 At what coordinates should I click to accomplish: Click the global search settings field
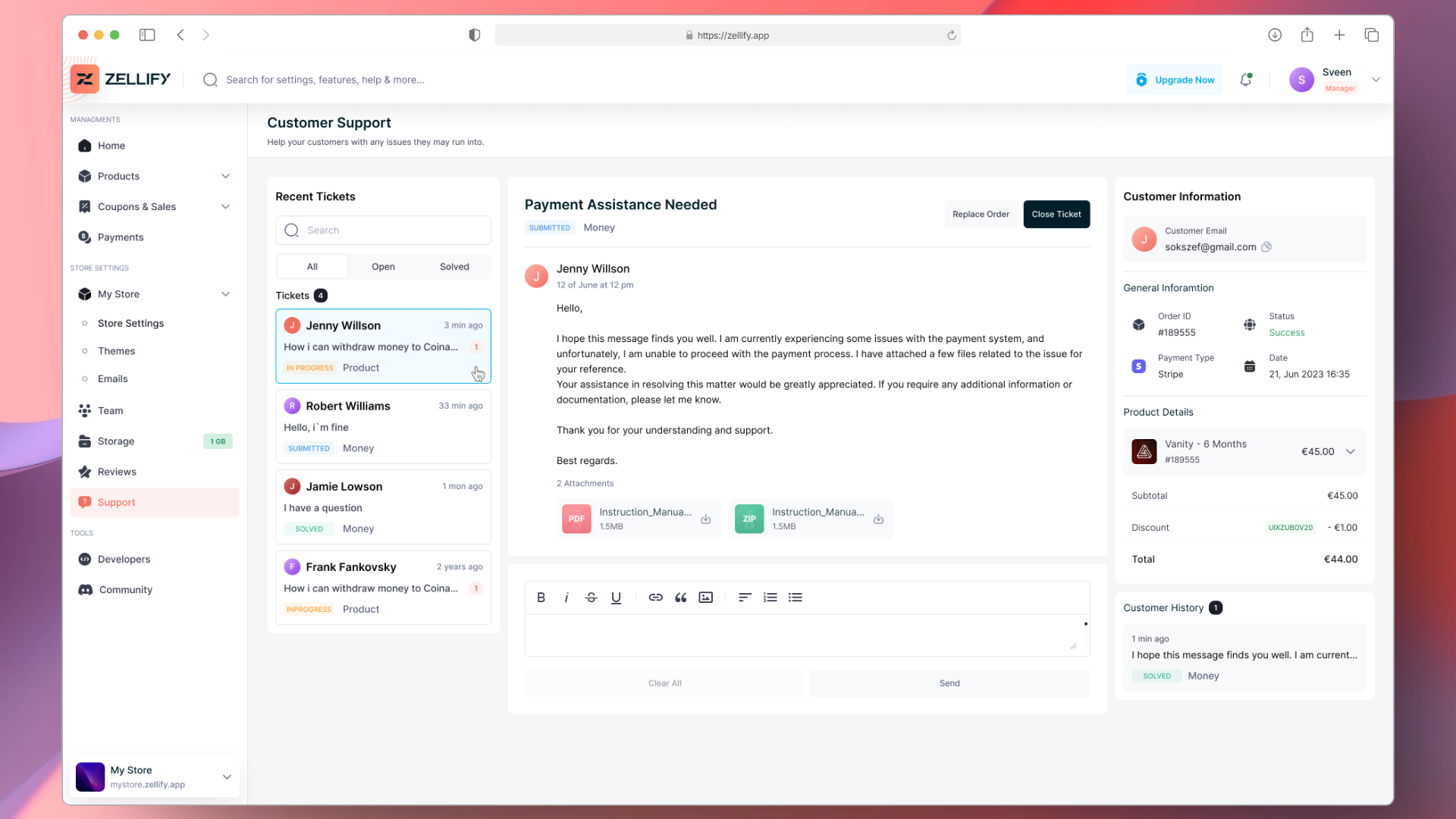[x=325, y=80]
